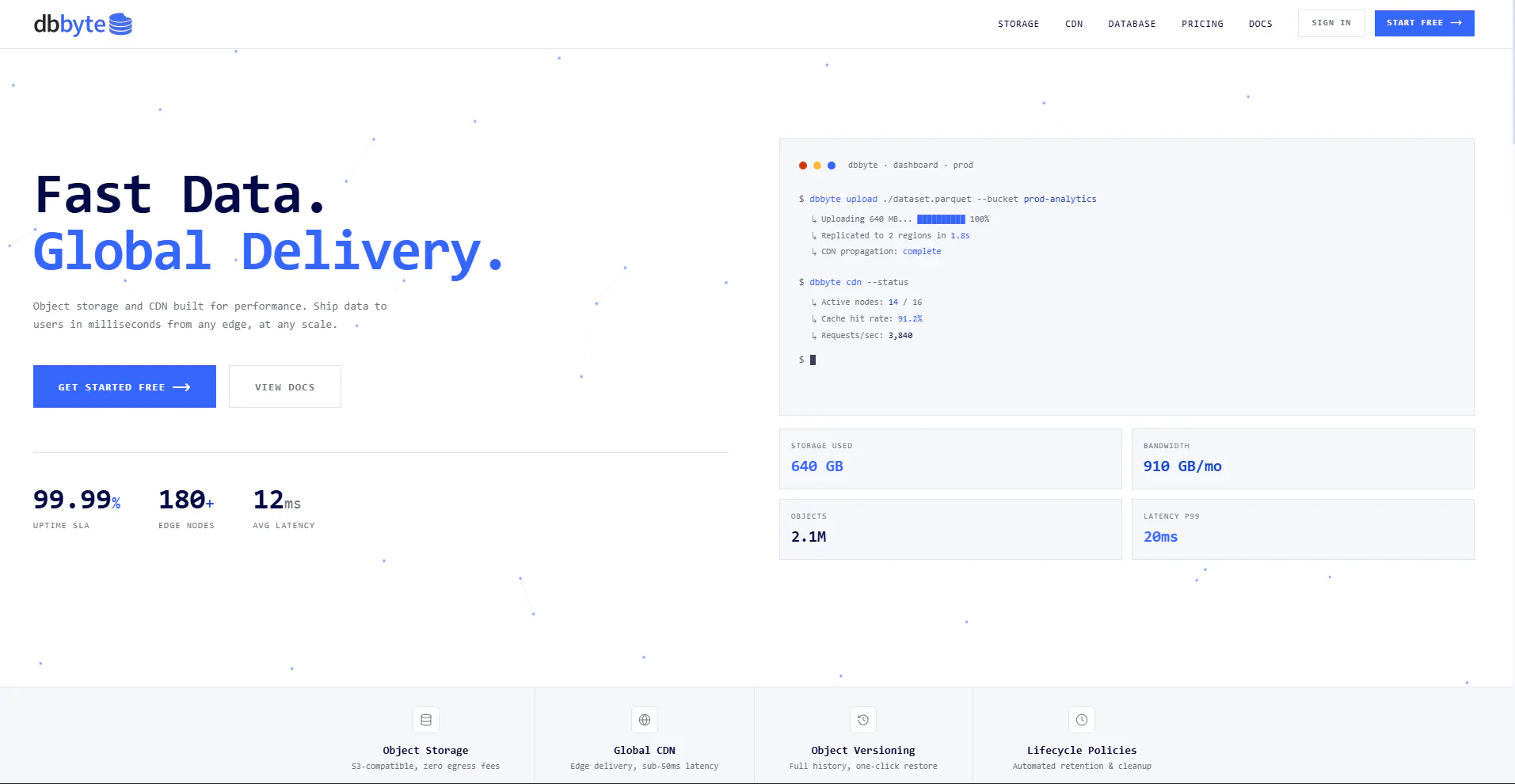Click the Lifecycle Policies feature title

point(1082,750)
